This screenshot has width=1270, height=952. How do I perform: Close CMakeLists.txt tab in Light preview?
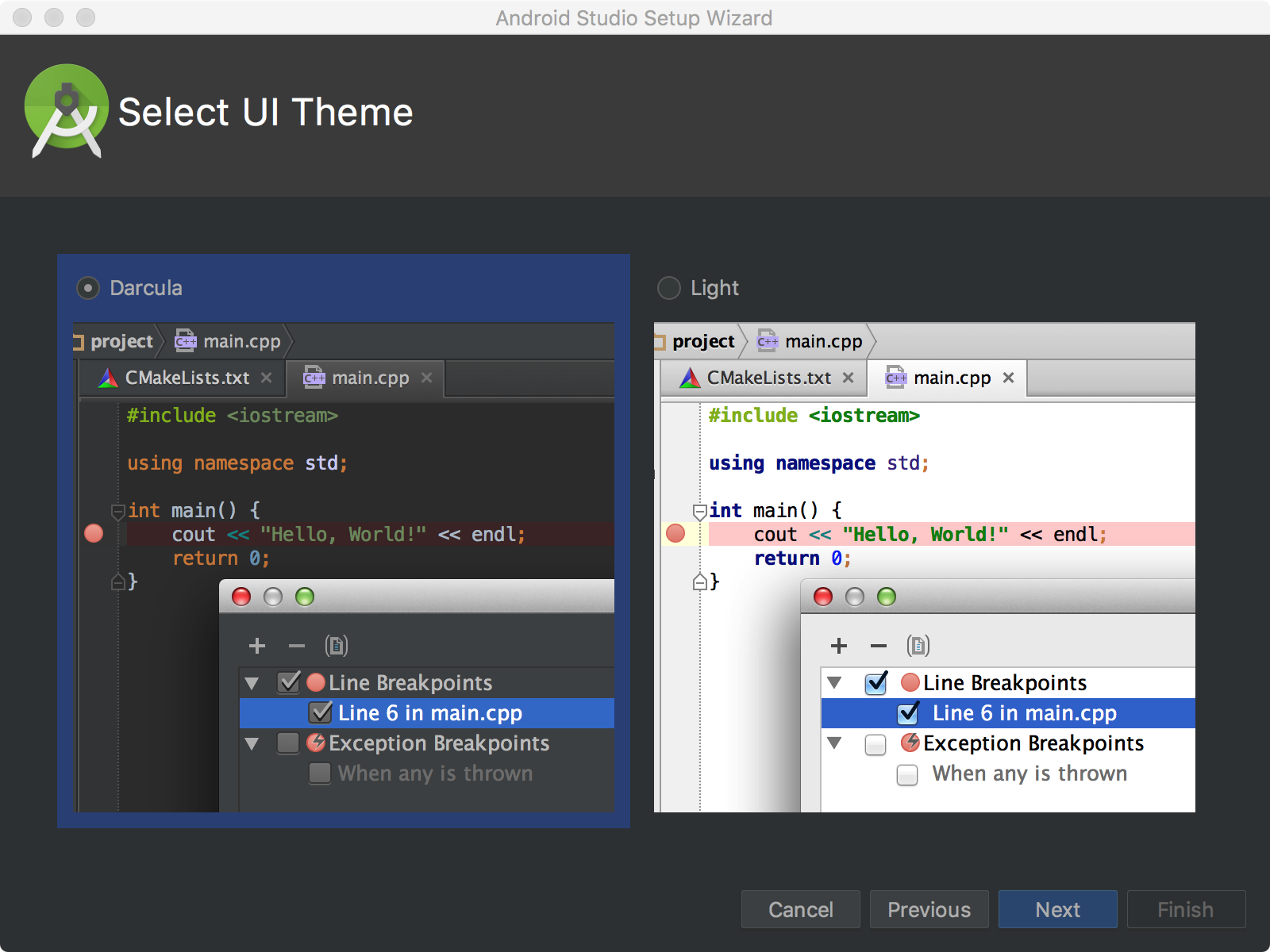pyautogui.click(x=849, y=378)
